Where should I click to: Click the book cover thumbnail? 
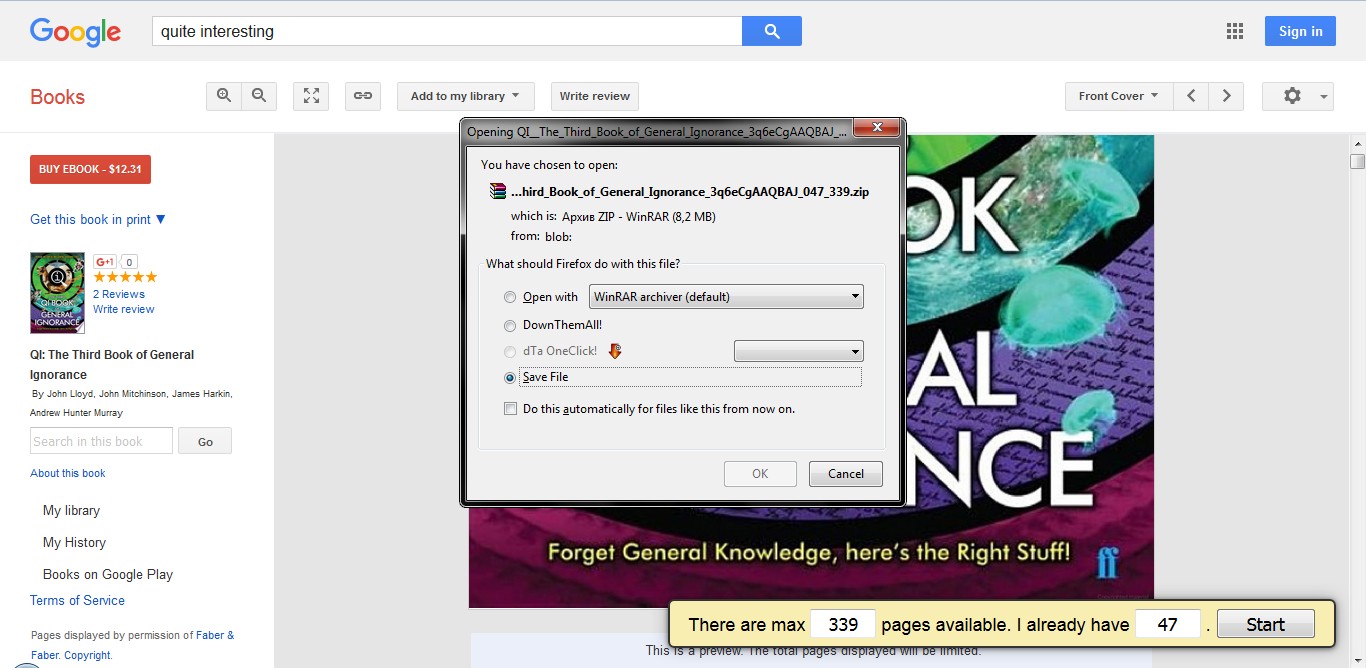click(x=57, y=292)
